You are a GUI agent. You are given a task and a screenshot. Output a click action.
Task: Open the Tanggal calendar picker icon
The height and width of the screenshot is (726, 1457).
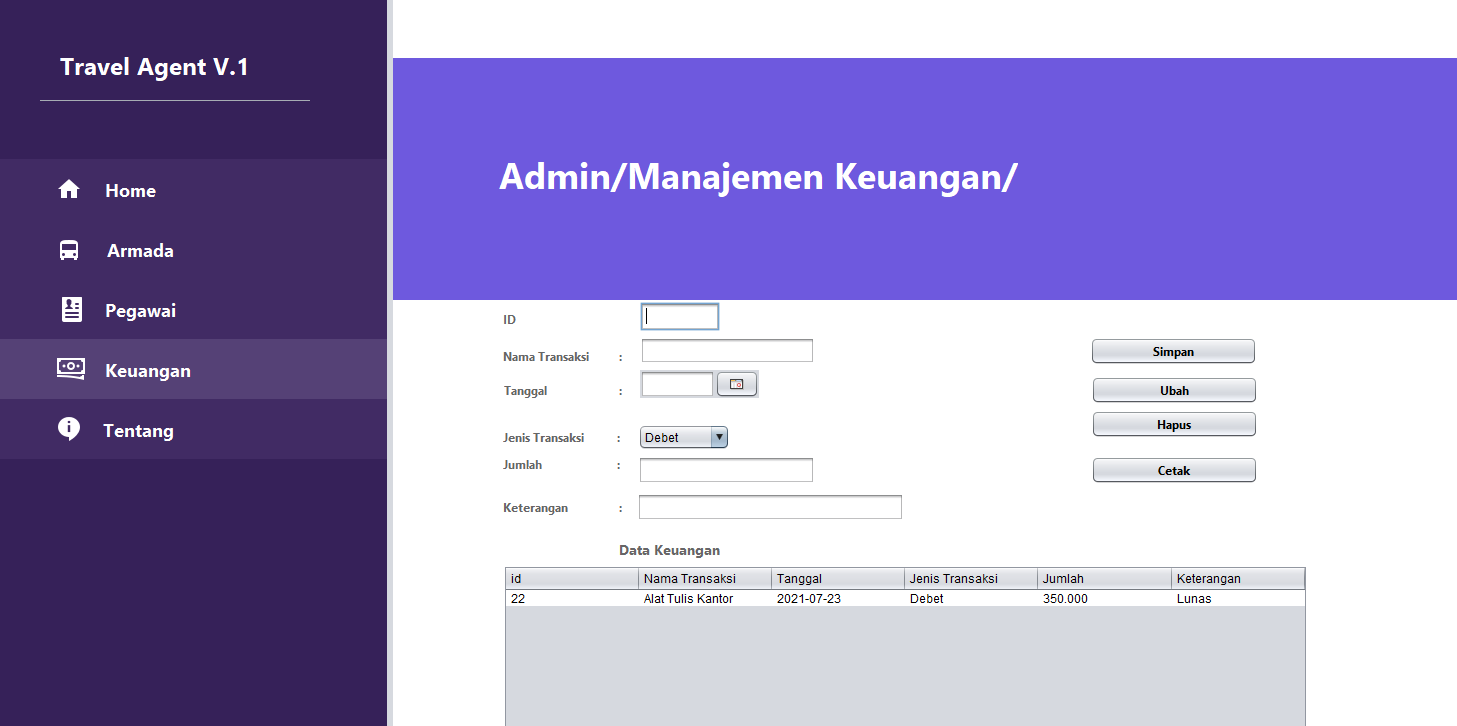pyautogui.click(x=737, y=384)
